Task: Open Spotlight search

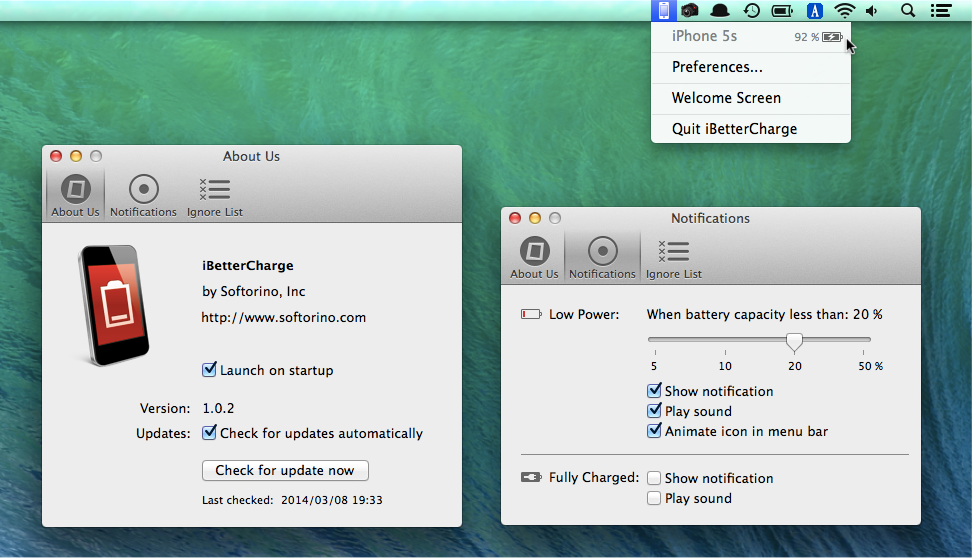Action: [x=908, y=11]
